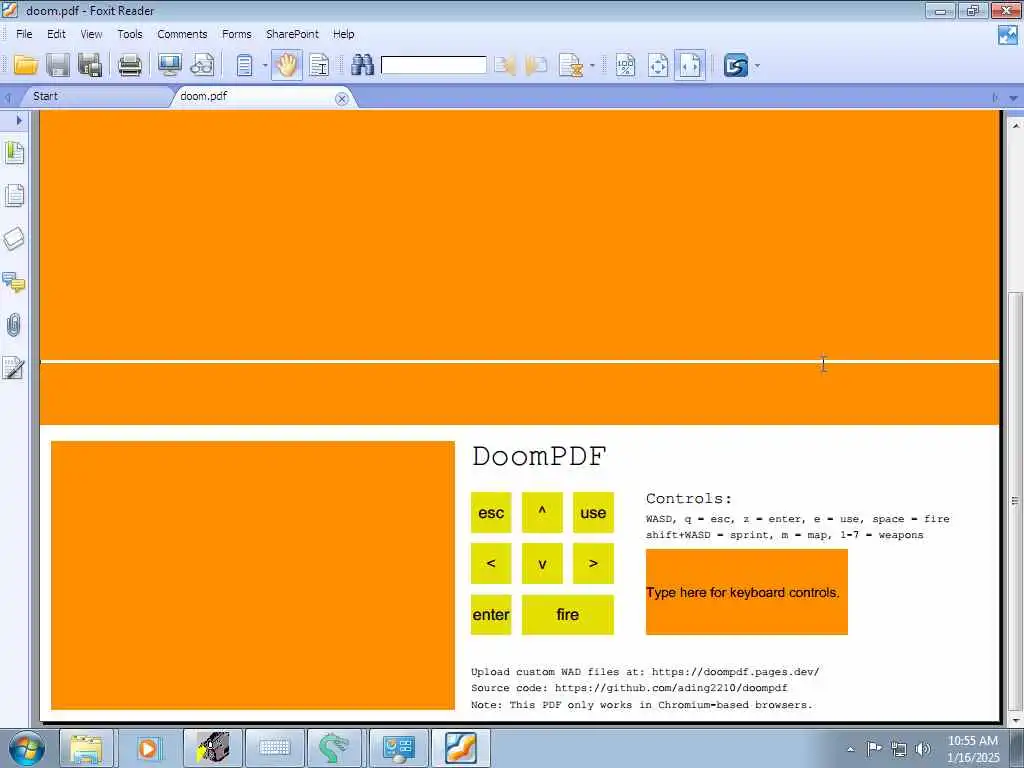Click the monitor full-screen icon
1024x768 pixels.
(170, 65)
